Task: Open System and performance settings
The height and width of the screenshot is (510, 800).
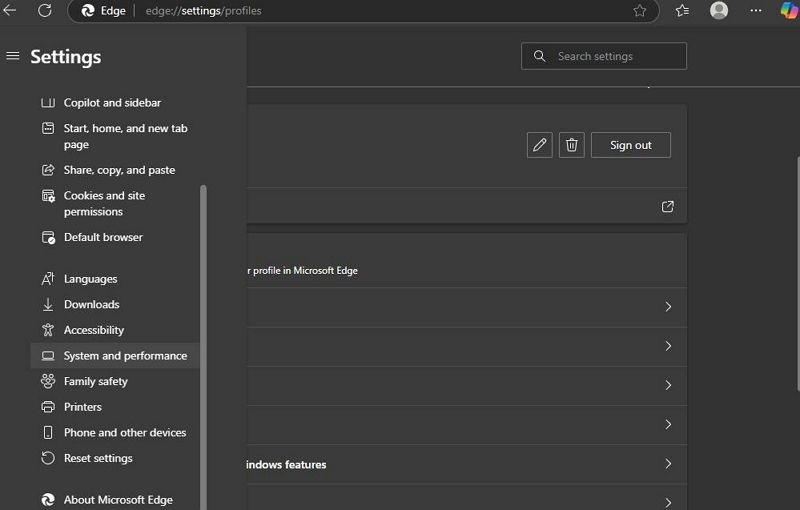Action: [125, 356]
